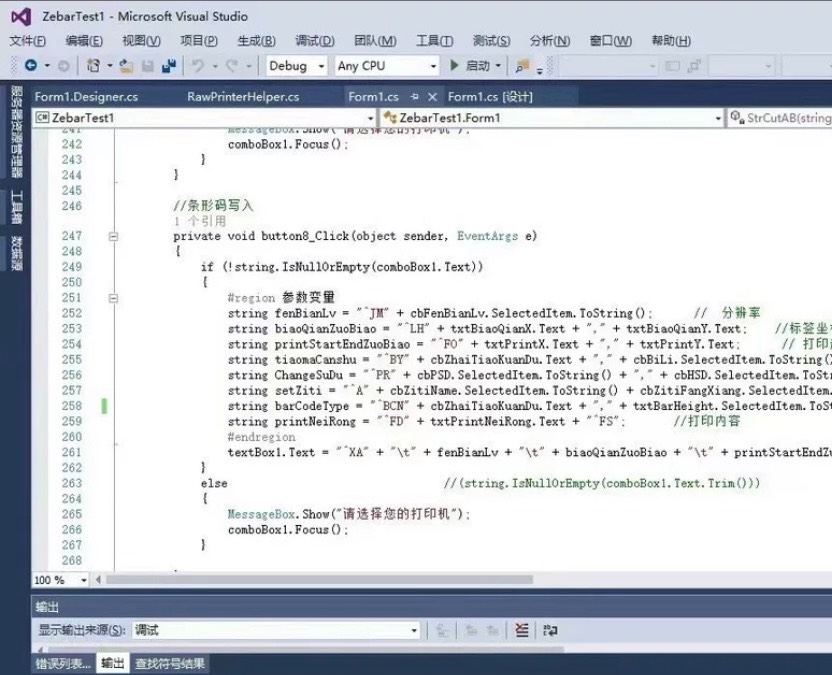Click the Go to Previous Message icon

471,630
